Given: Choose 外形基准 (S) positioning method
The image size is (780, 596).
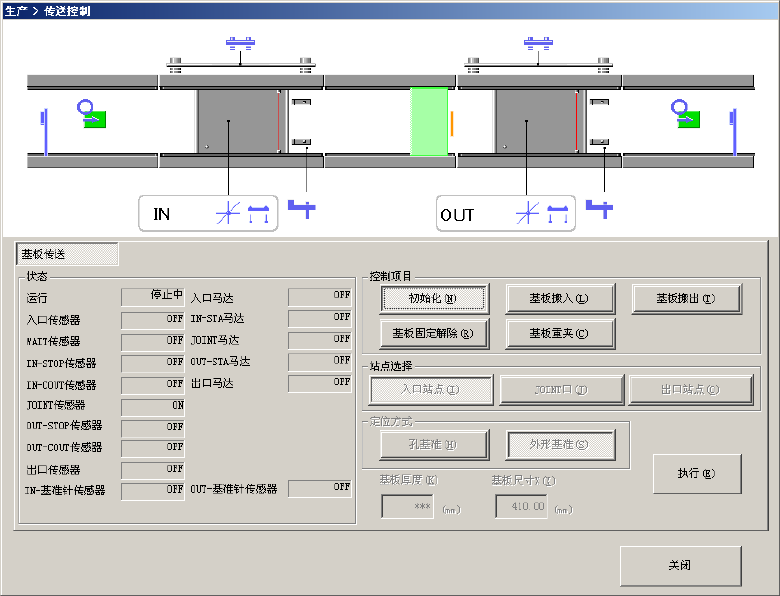Looking at the screenshot, I should pos(560,444).
